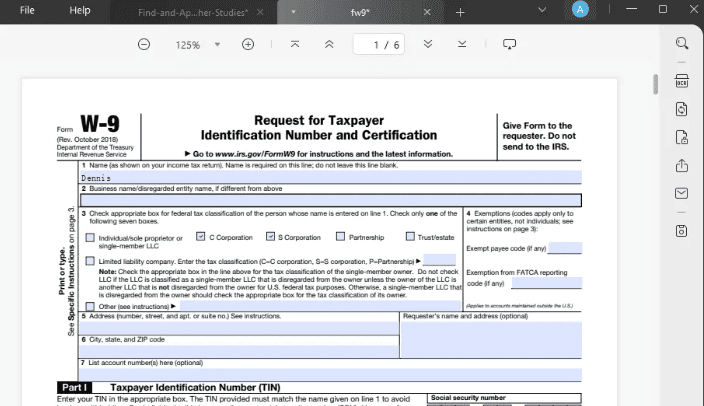Open the convert PDF icon in sidebar
This screenshot has width=704, height=406.
pyautogui.click(x=682, y=109)
